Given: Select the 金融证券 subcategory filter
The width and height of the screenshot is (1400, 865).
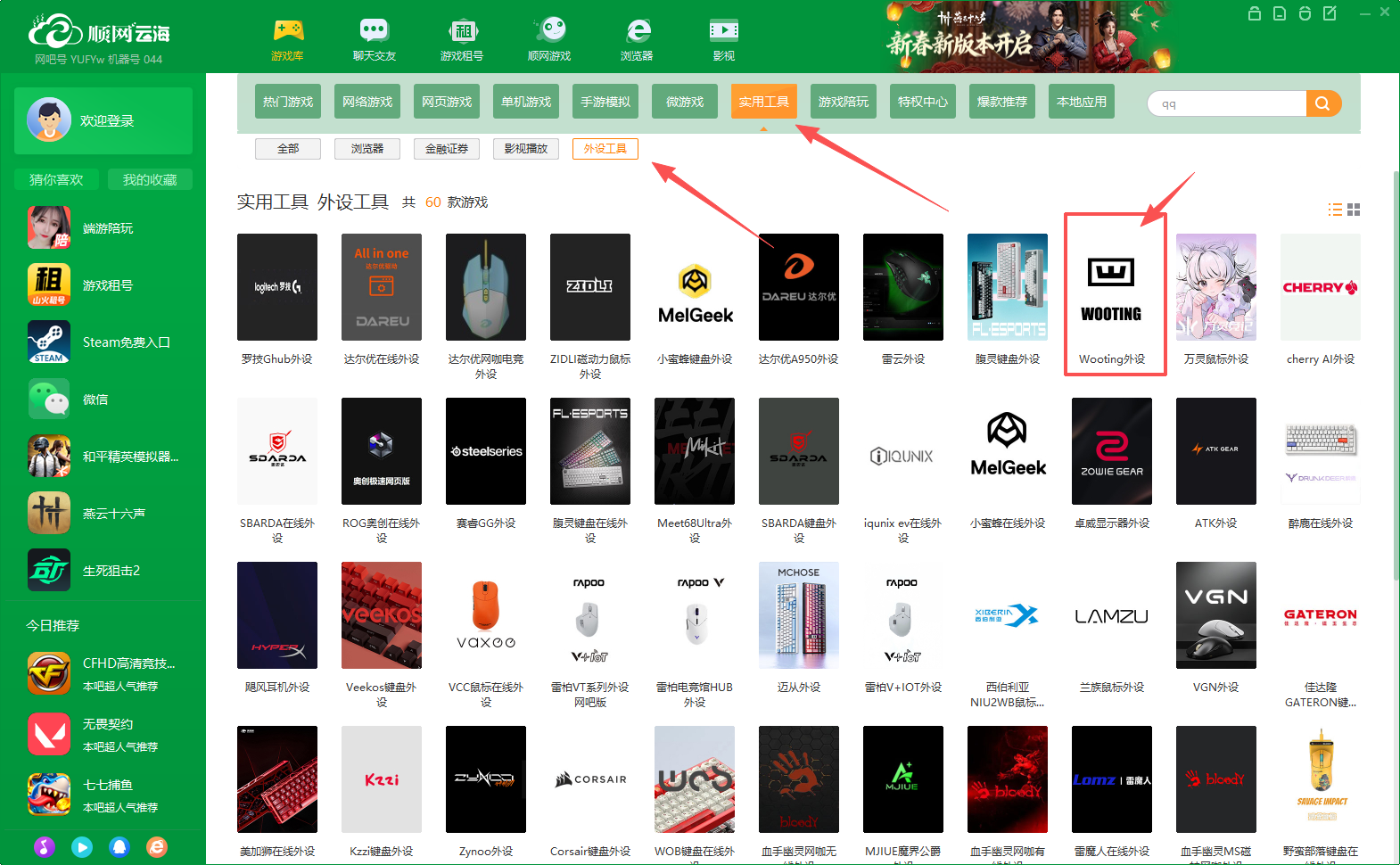Looking at the screenshot, I should point(446,149).
